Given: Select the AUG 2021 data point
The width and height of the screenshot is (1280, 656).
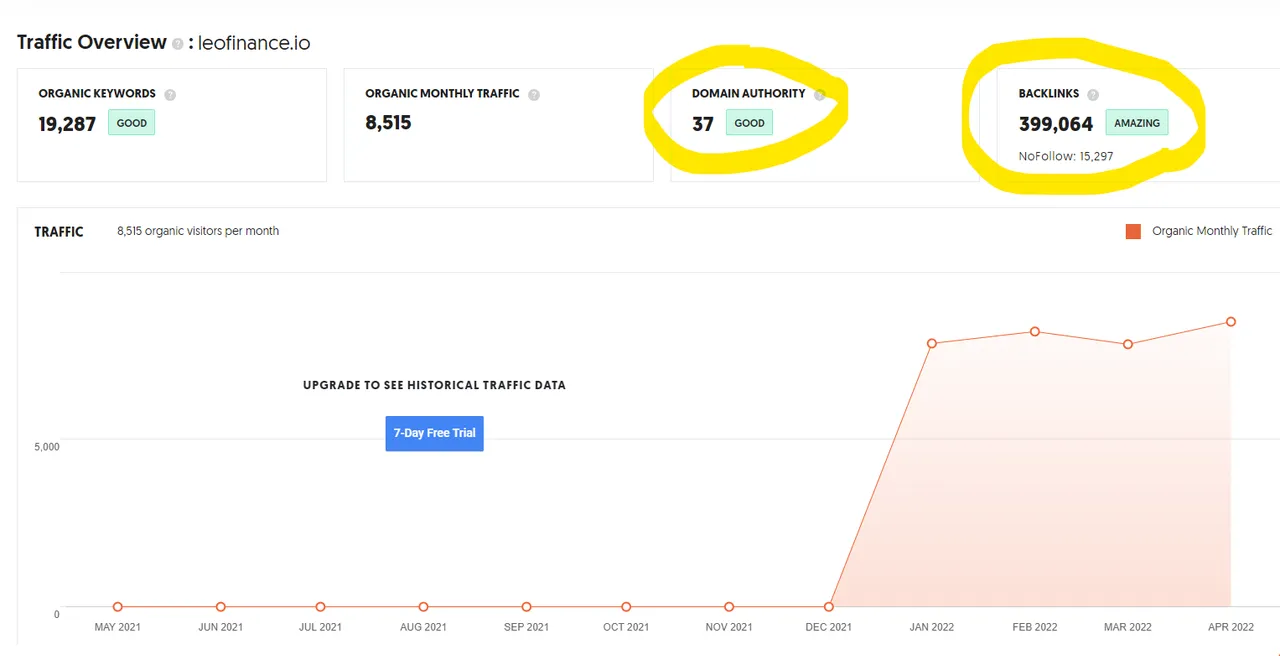Looking at the screenshot, I should tap(423, 607).
